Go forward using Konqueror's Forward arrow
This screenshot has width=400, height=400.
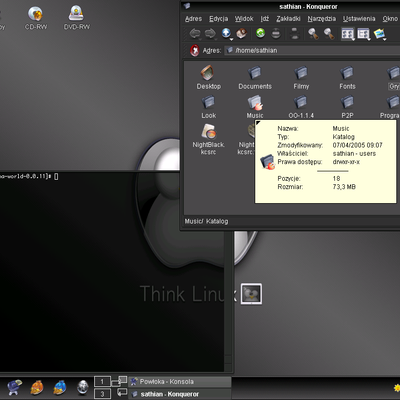pos(210,33)
